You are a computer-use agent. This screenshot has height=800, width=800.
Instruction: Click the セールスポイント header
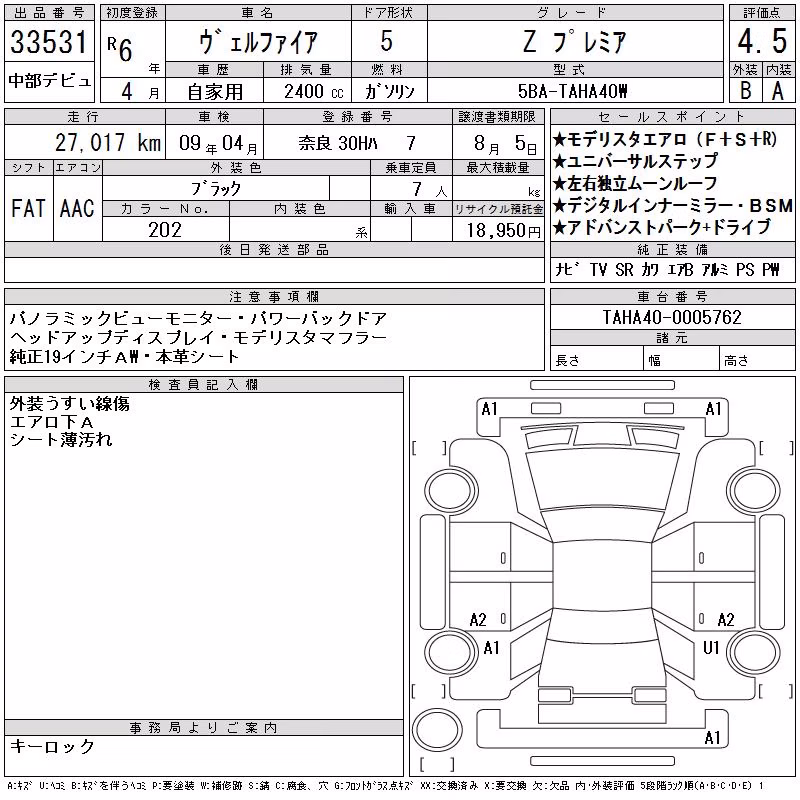(x=672, y=116)
